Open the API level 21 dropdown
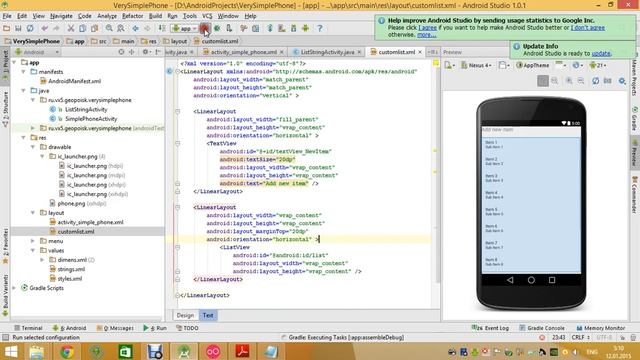 pyautogui.click(x=598, y=65)
